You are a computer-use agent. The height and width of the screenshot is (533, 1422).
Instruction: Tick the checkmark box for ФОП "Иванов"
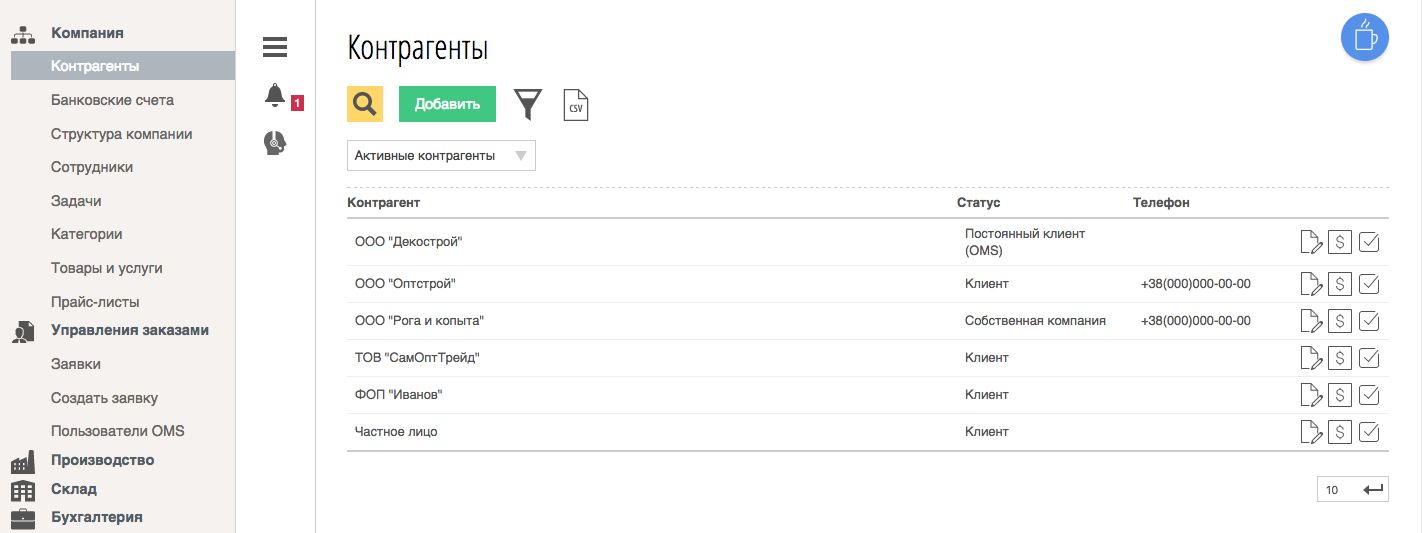coord(1369,395)
